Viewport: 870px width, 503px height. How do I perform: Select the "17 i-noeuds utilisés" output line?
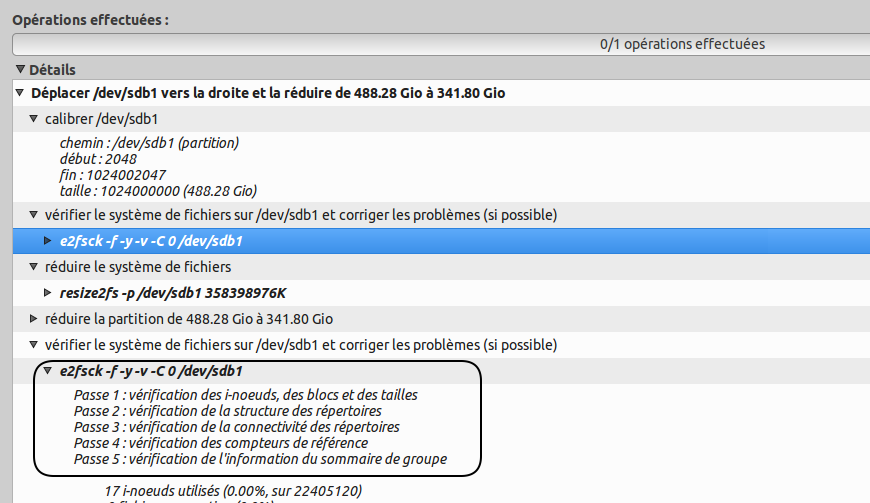232,491
